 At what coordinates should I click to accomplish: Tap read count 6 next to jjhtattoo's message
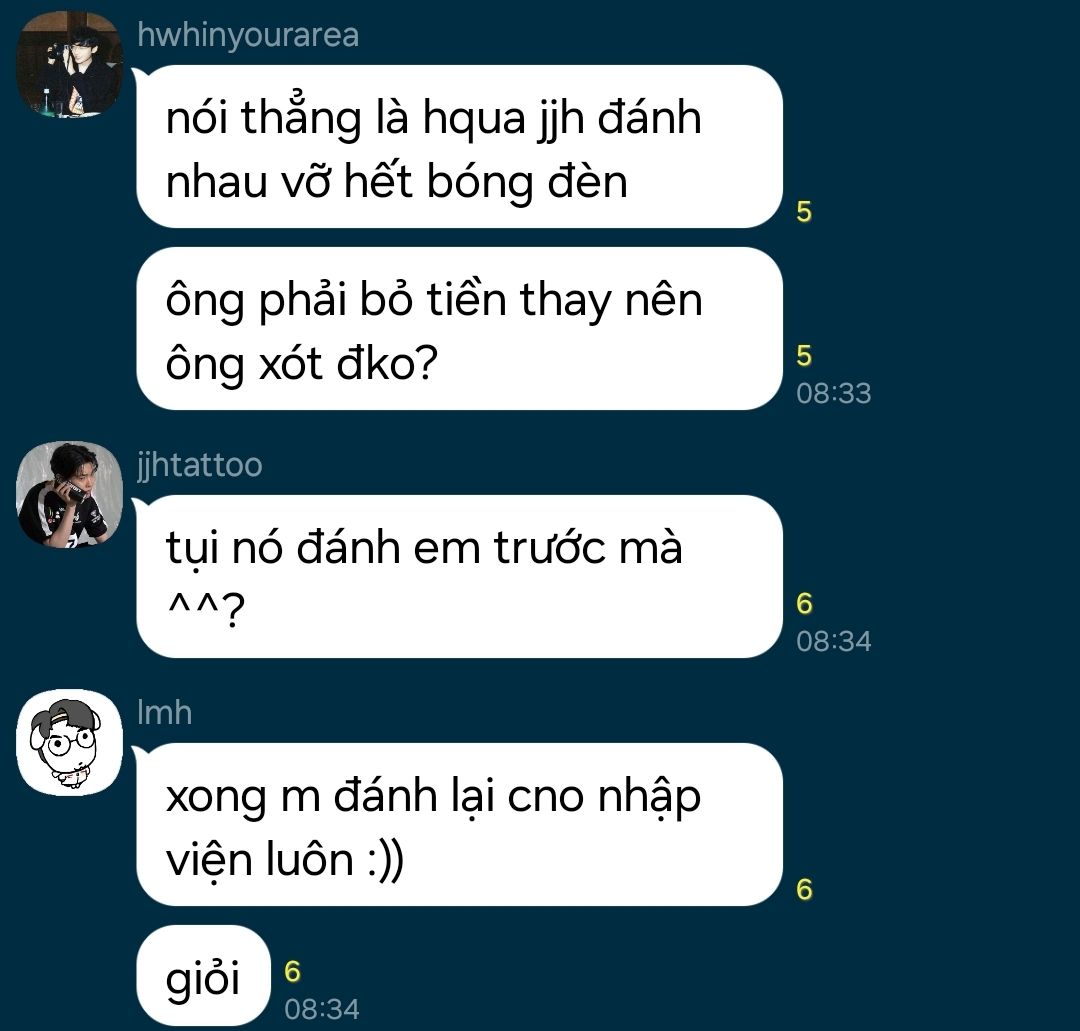tap(804, 603)
